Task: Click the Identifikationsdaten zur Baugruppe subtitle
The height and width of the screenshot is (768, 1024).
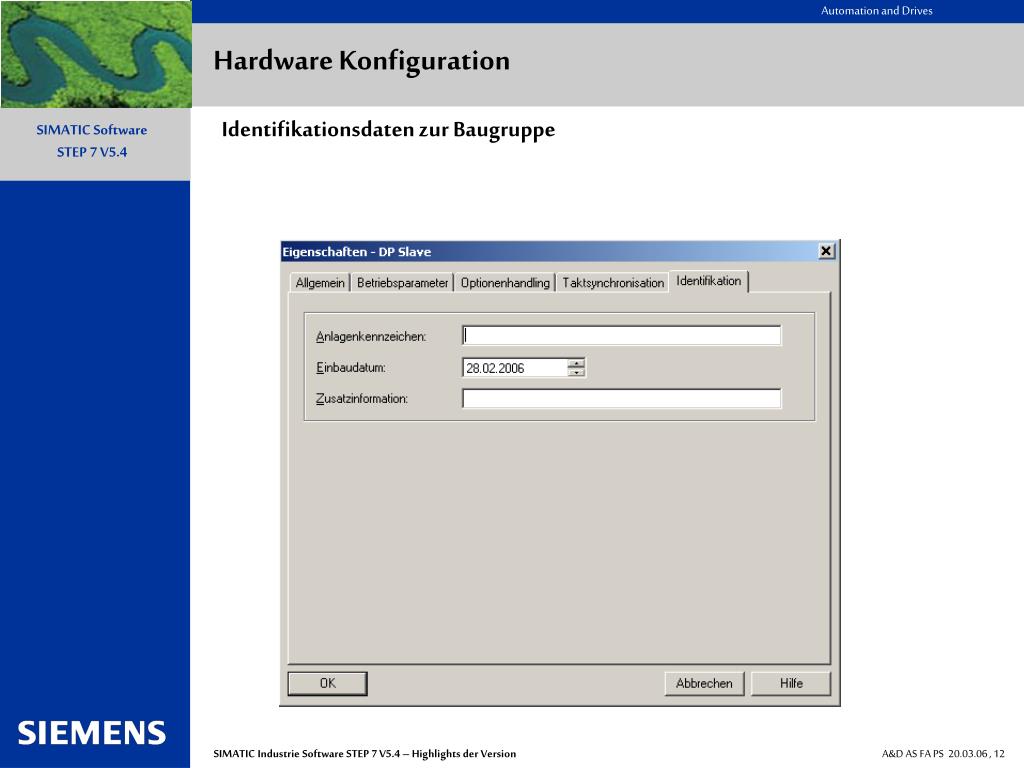Action: tap(388, 129)
